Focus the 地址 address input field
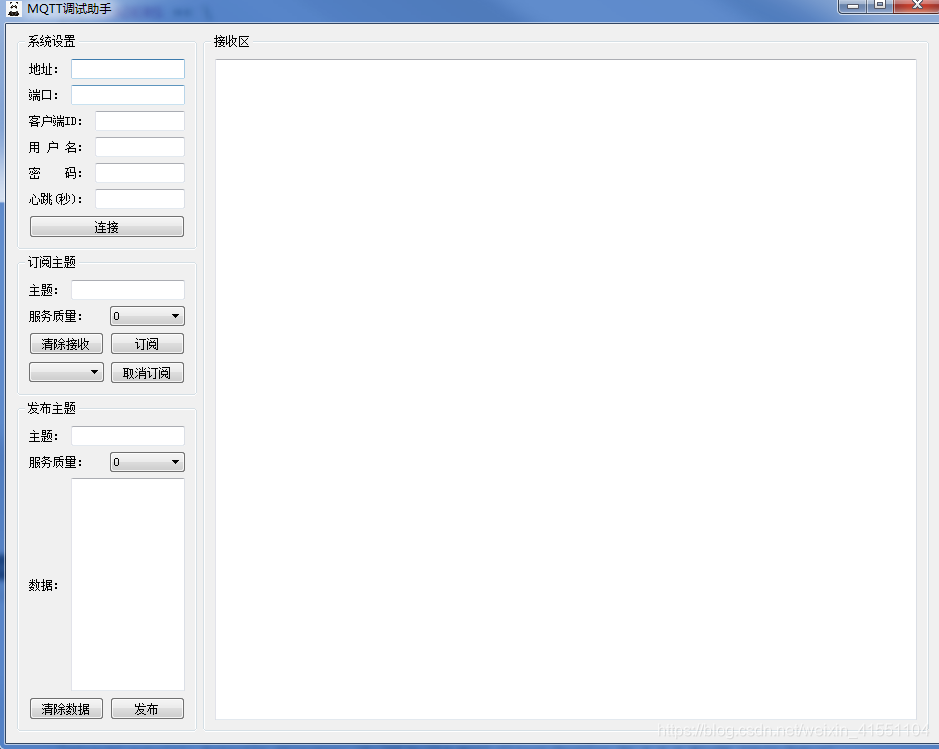939x749 pixels. coord(128,69)
